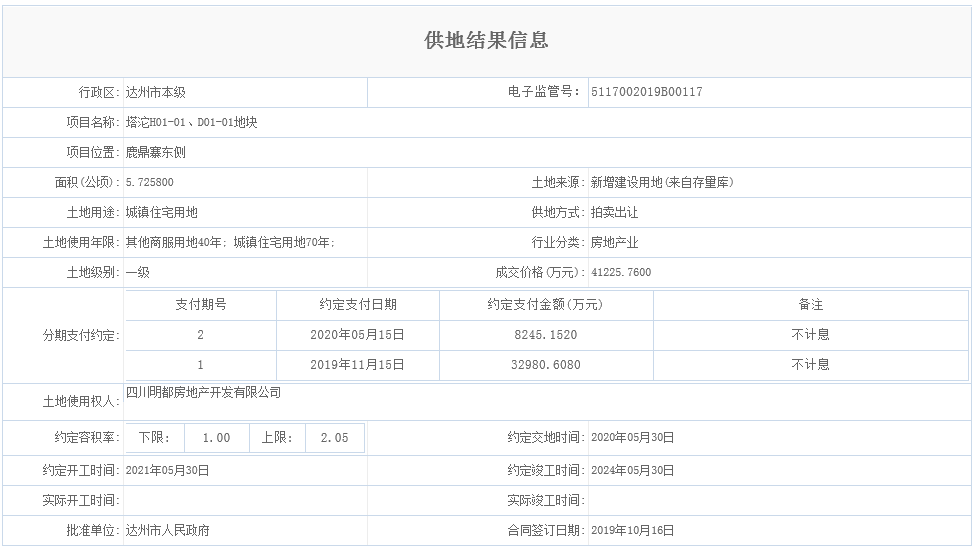This screenshot has height=548, width=976.
Task: Click the plot ratio lower limit 1.00
Action: pyautogui.click(x=217, y=438)
